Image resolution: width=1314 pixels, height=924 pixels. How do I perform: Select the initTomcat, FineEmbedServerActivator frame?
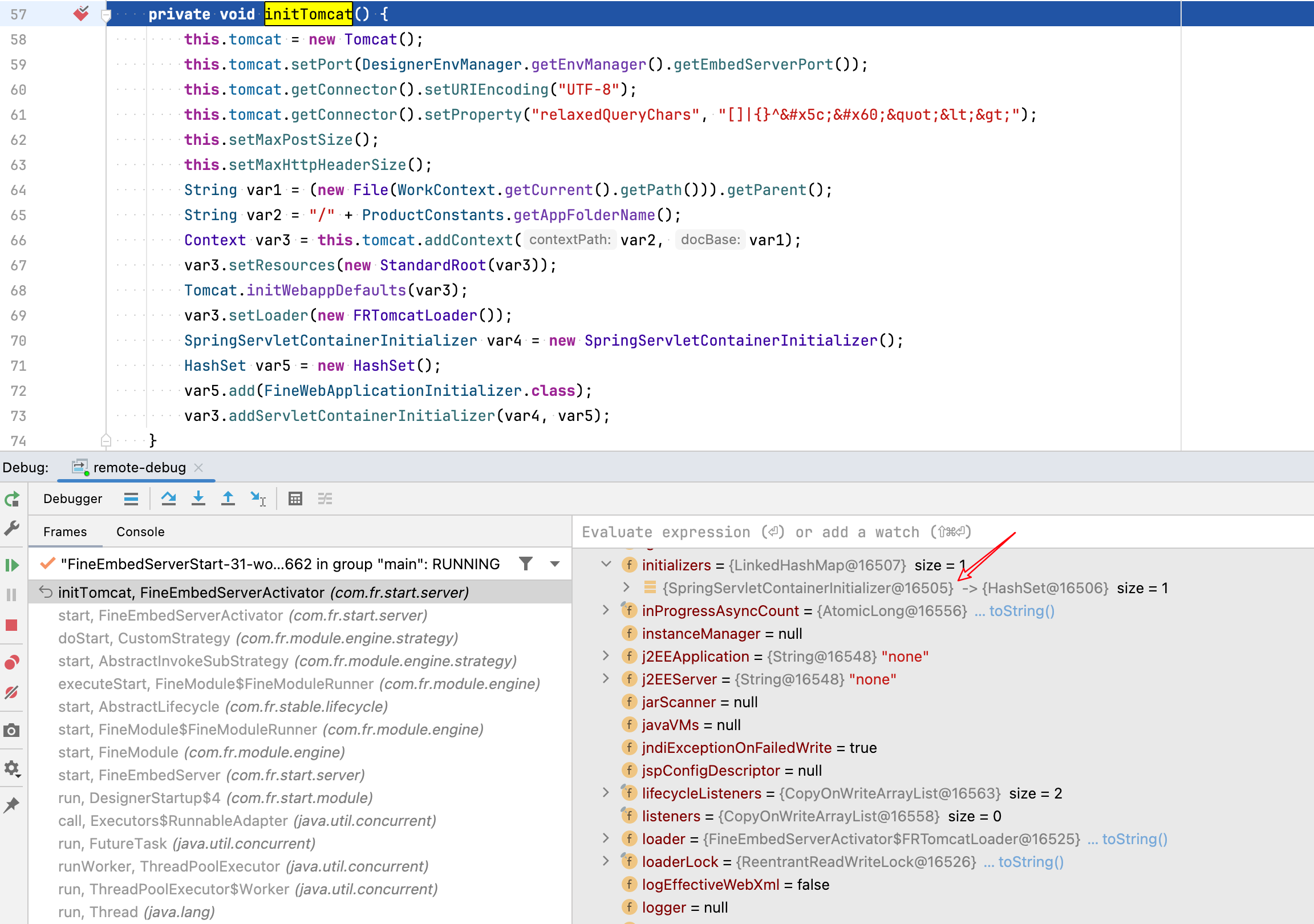pyautogui.click(x=300, y=592)
